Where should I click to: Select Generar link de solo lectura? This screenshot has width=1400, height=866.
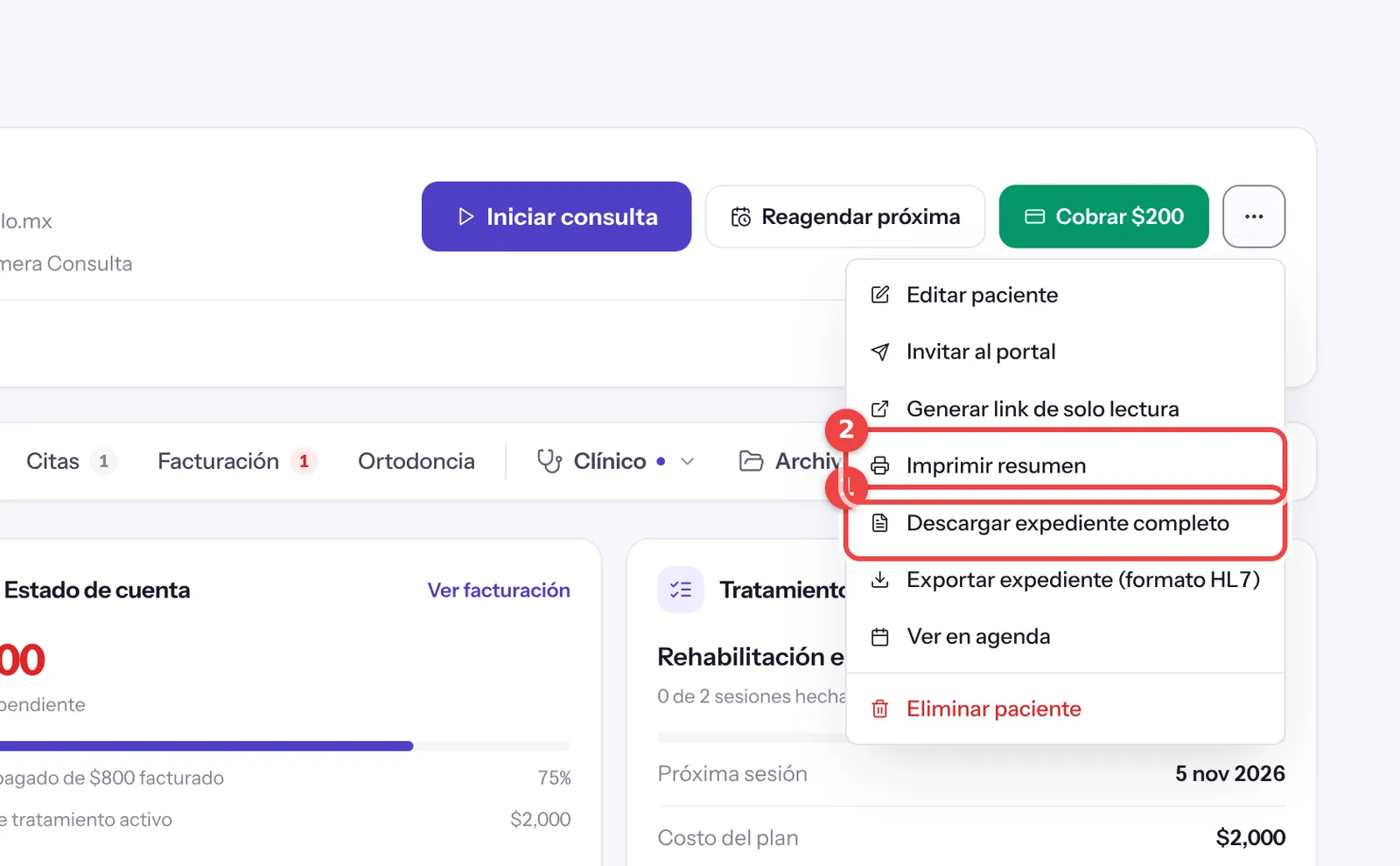click(1065, 409)
